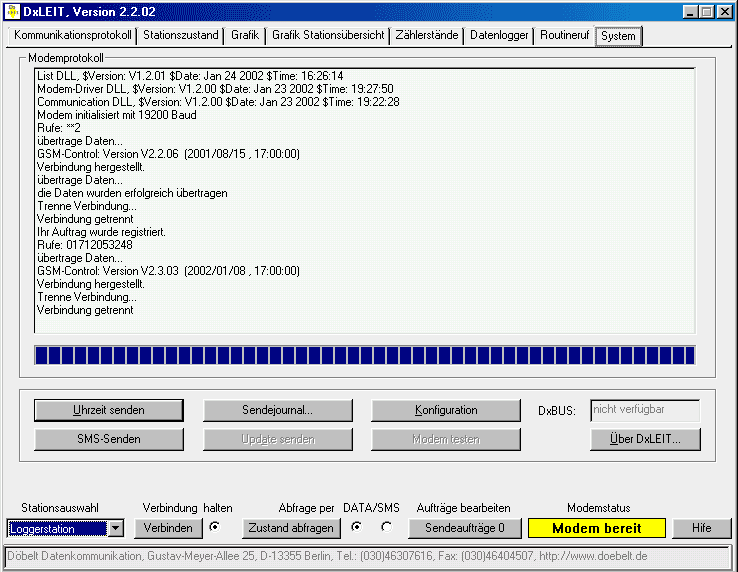738x572 pixels.
Task: Click the 'Communication DLL' version line
Action: coord(218,102)
